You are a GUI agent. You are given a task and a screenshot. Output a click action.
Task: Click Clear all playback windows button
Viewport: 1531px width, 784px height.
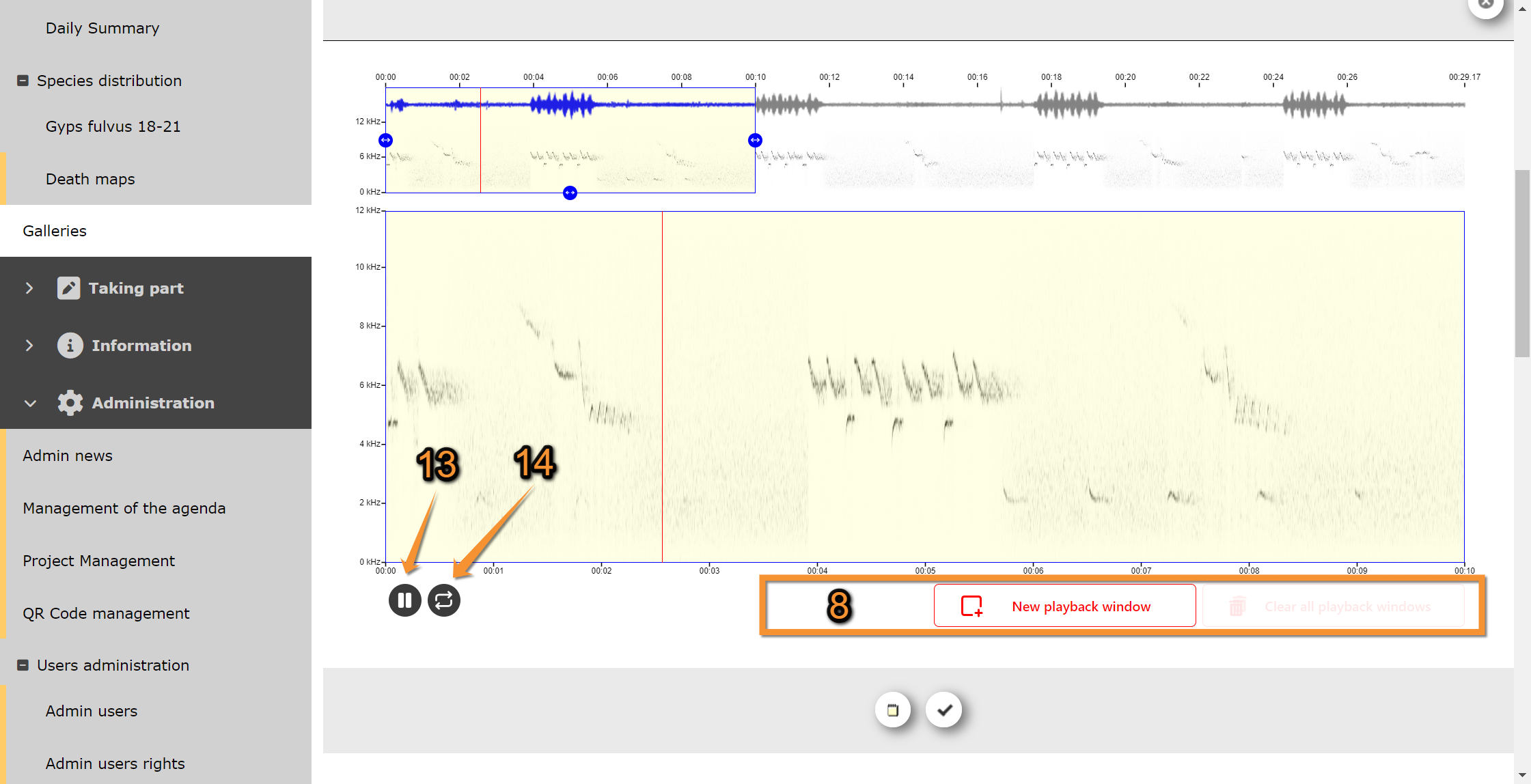point(1333,606)
